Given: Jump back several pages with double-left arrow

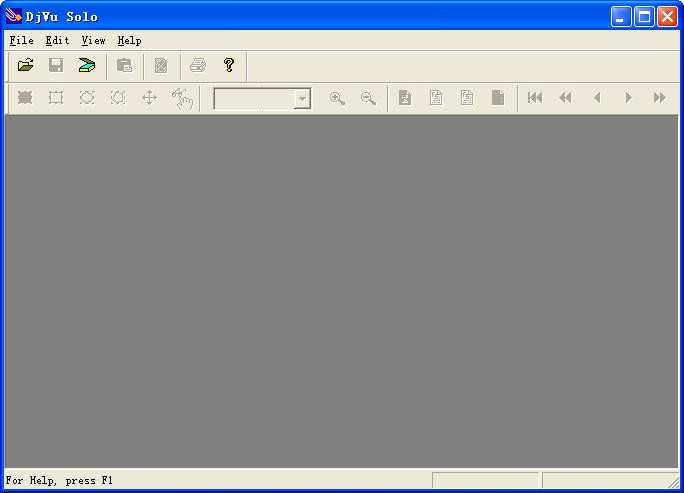Looking at the screenshot, I should click(x=565, y=98).
